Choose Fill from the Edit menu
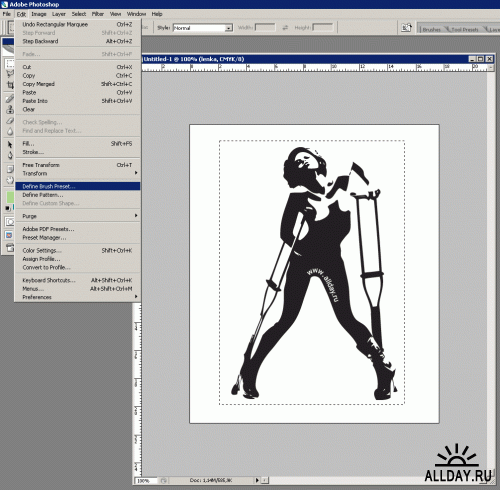 tap(77, 144)
